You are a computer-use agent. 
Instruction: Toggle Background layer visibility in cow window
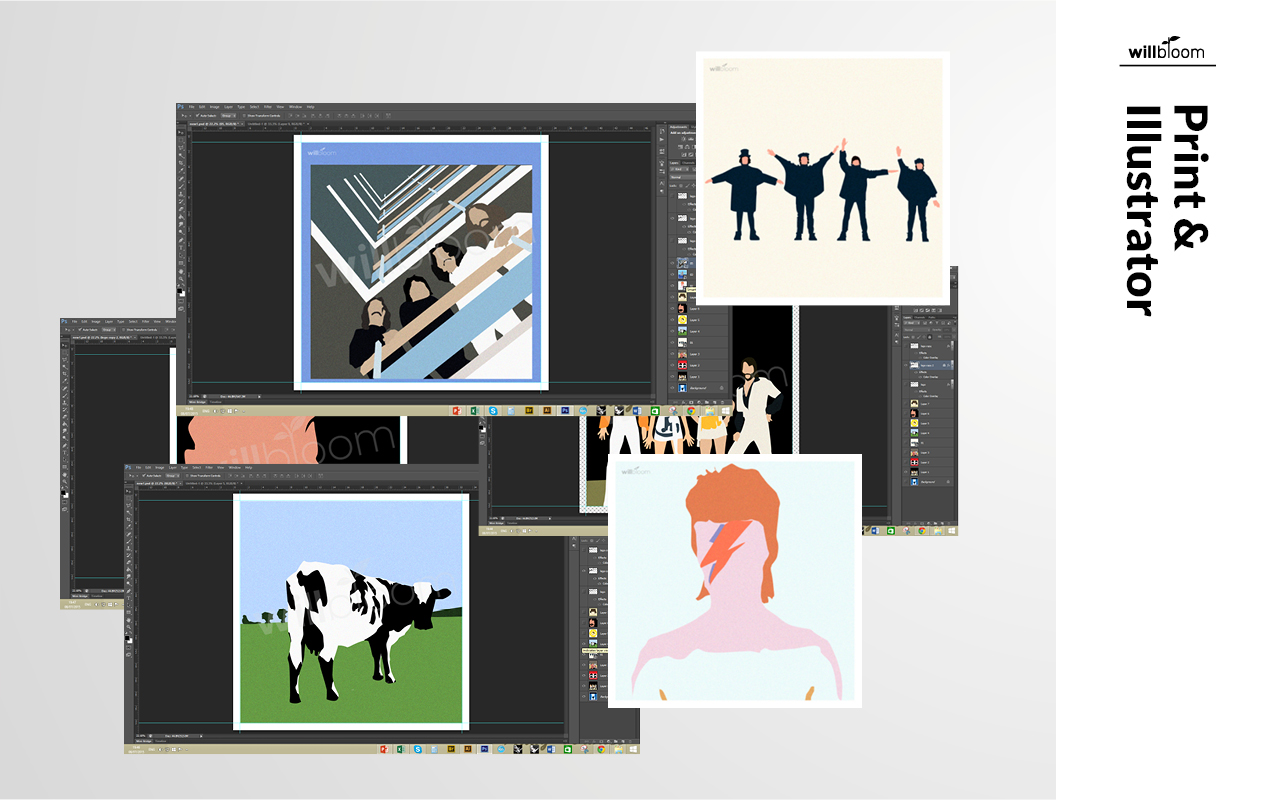[584, 697]
